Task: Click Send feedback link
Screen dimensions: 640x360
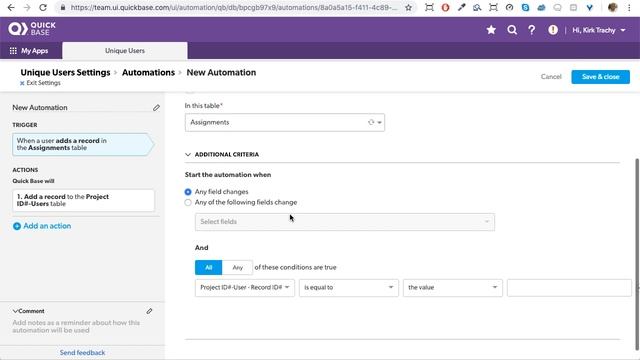Action: 82,352
